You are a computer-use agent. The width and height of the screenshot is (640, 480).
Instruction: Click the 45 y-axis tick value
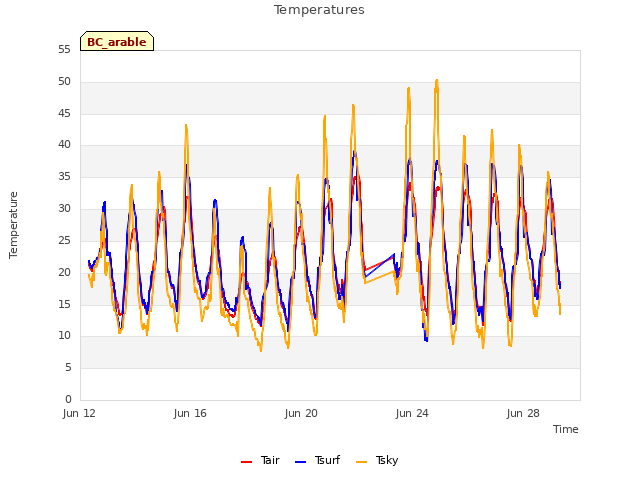64,113
